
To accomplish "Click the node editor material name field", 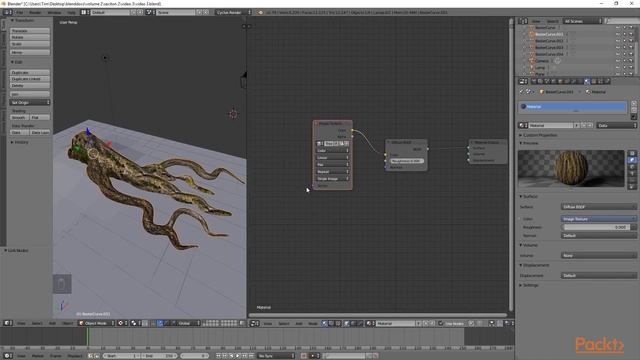I will tap(396, 323).
